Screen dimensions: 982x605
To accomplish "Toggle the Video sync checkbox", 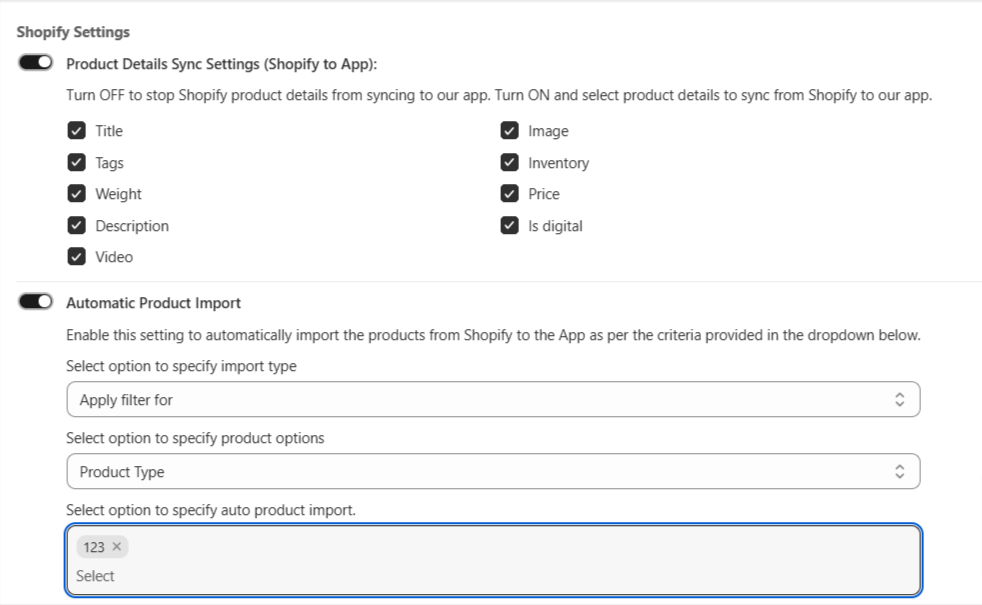I will 76,257.
